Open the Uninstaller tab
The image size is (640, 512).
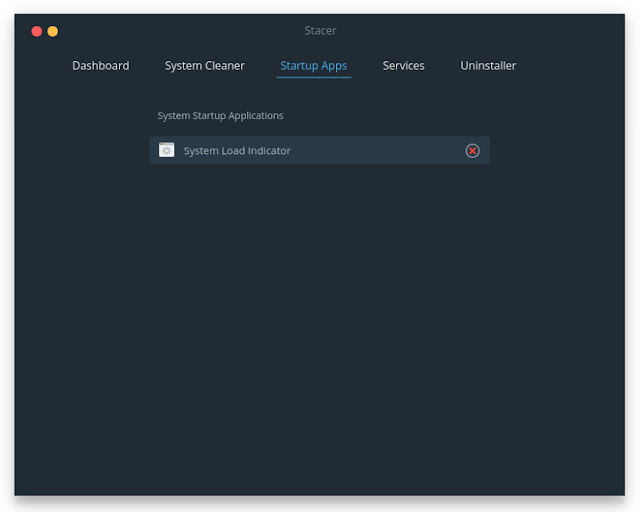[488, 66]
